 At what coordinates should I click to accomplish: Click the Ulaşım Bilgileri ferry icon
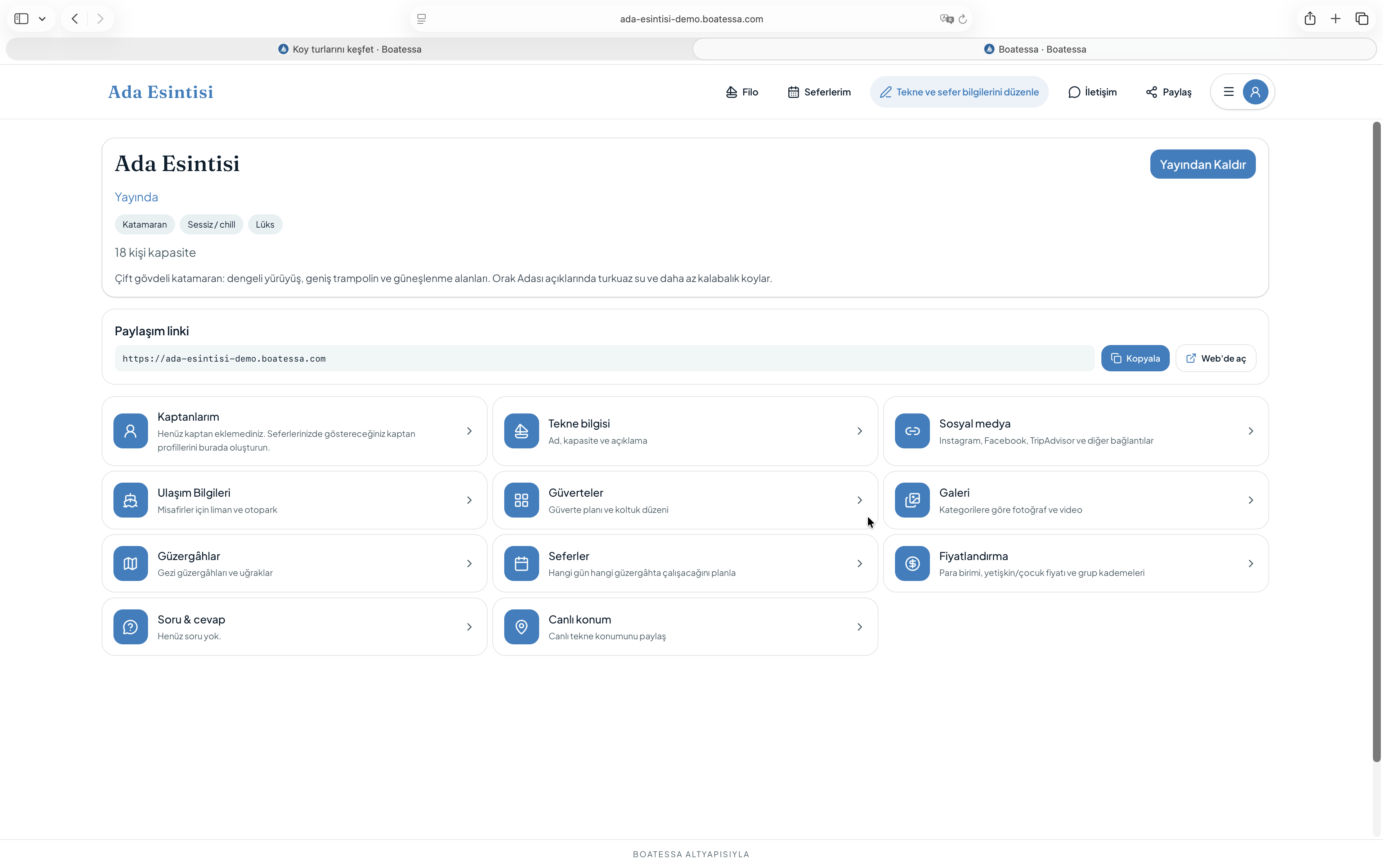click(x=130, y=500)
